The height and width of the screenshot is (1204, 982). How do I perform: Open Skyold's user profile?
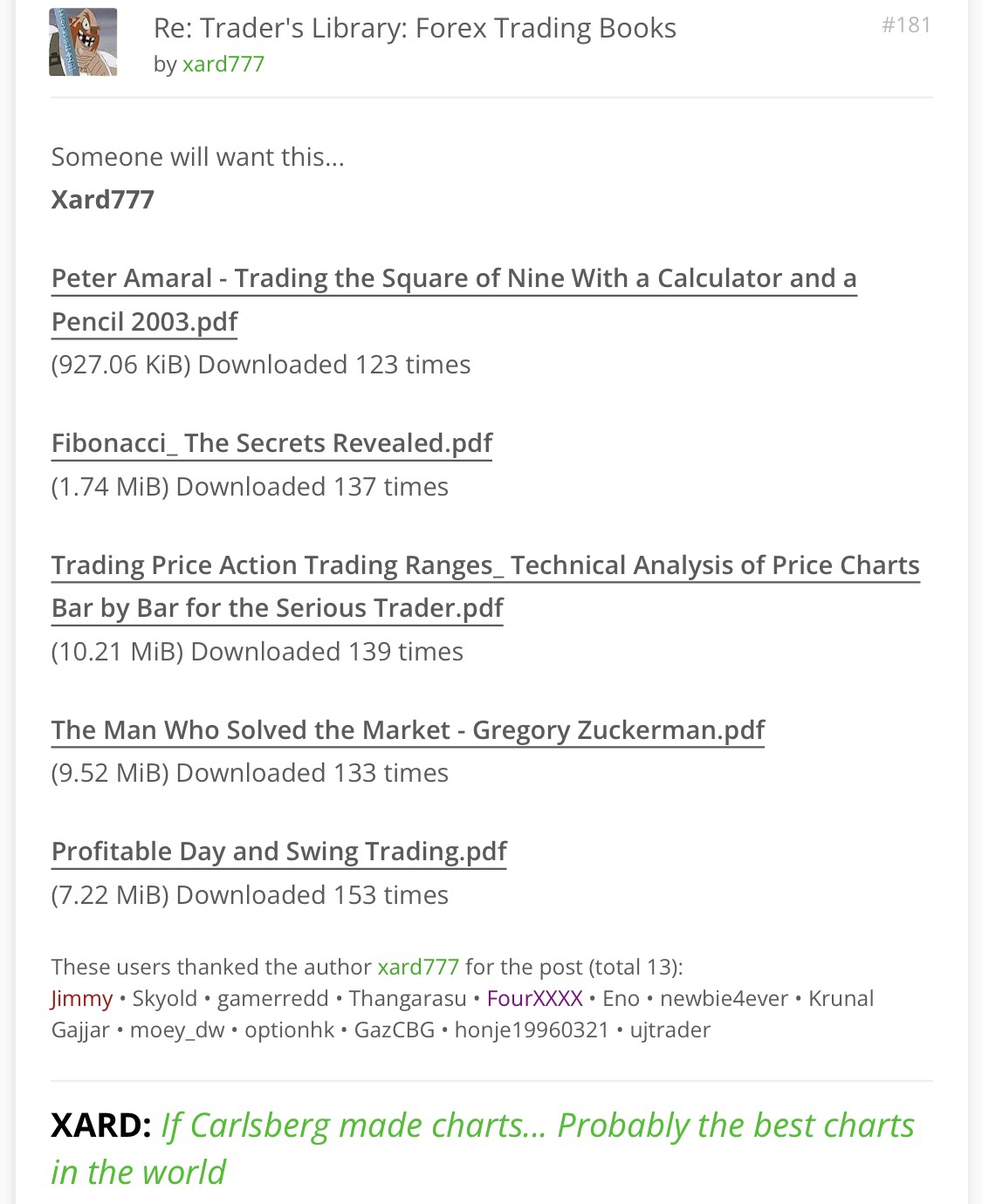tap(165, 999)
